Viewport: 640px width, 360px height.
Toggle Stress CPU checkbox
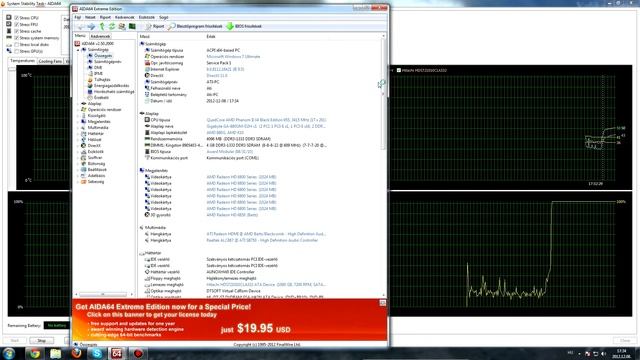(17, 18)
